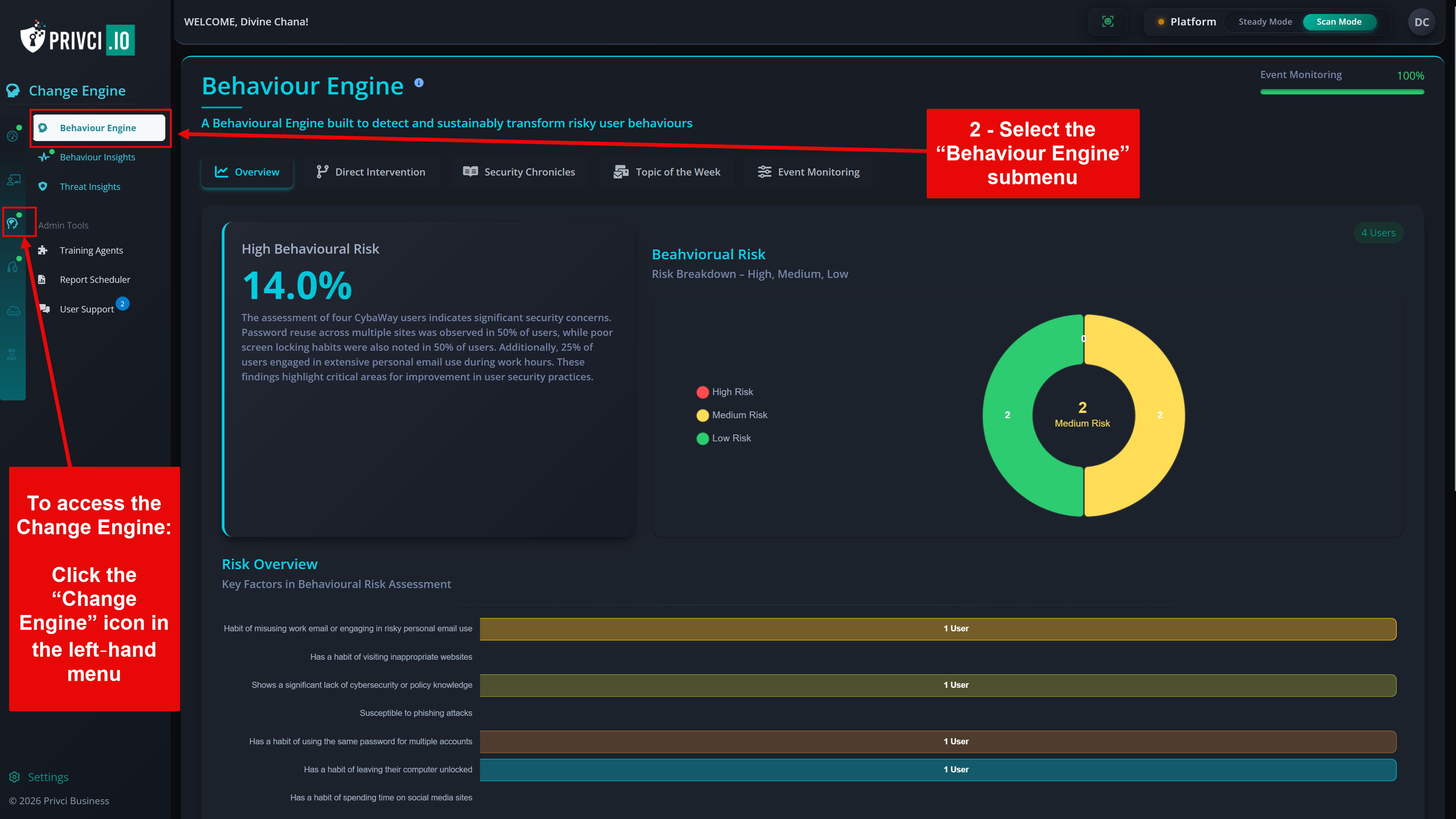Expand the Admin Tools section
Screen dimensions: 1456x819
(x=63, y=225)
